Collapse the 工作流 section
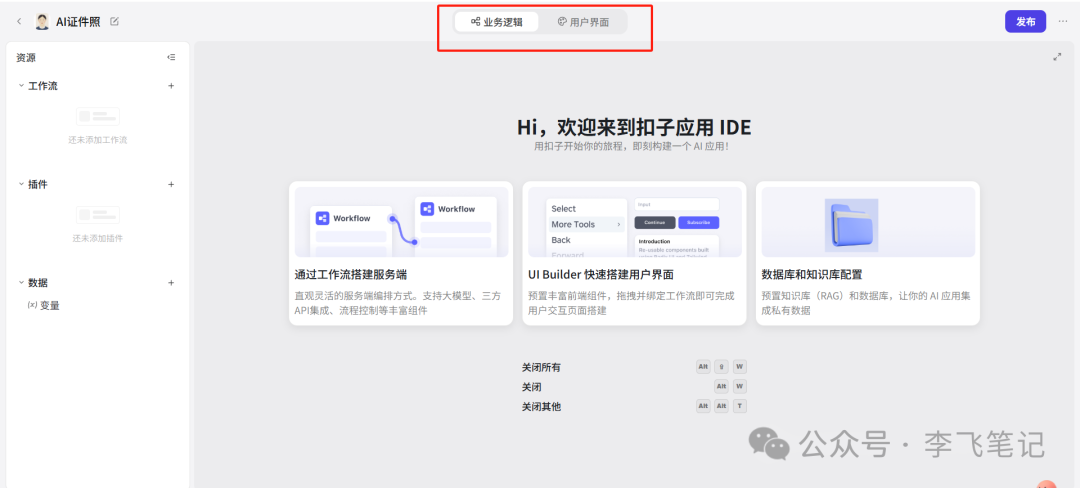This screenshot has width=1080, height=488. pos(20,86)
